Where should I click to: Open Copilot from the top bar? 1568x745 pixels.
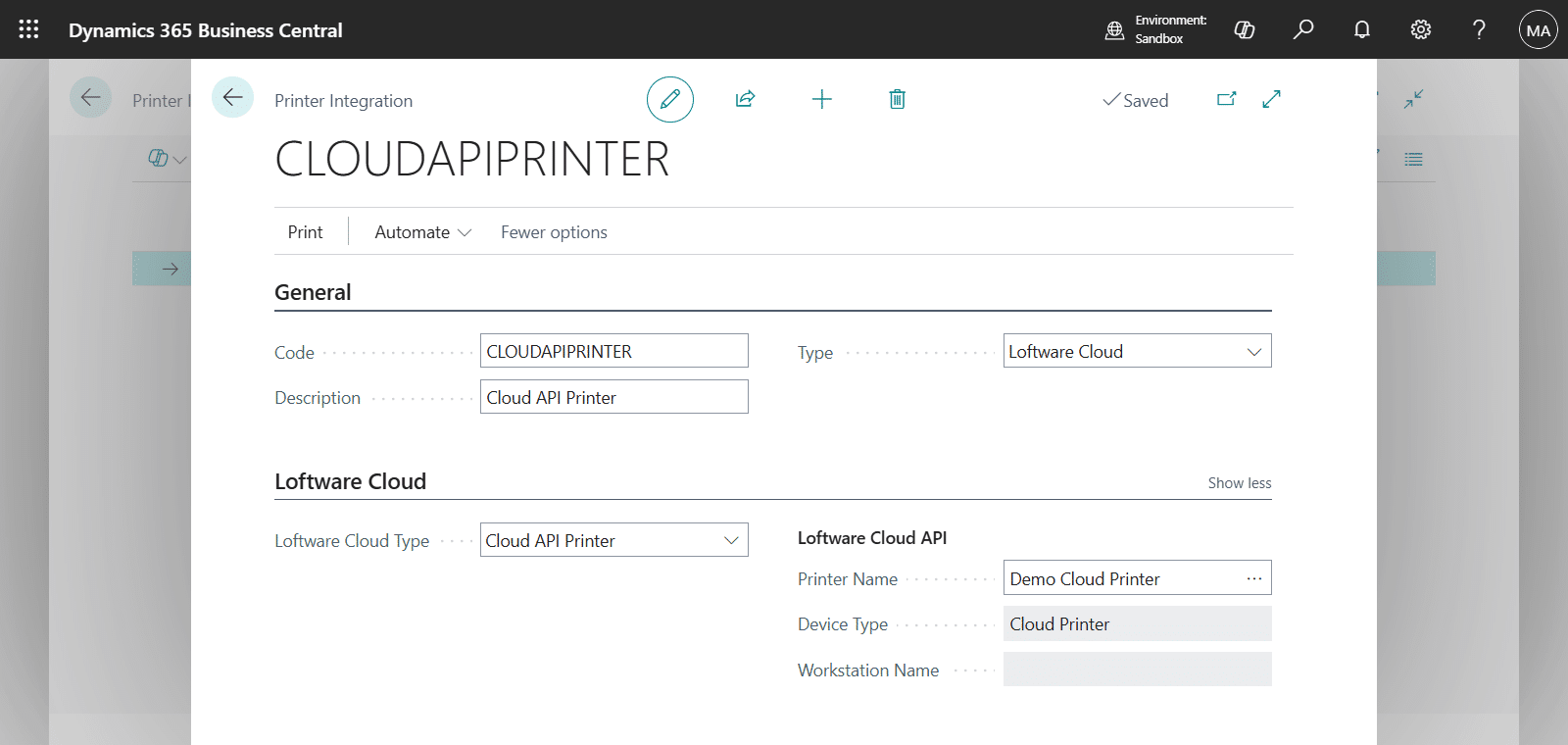[x=1245, y=29]
